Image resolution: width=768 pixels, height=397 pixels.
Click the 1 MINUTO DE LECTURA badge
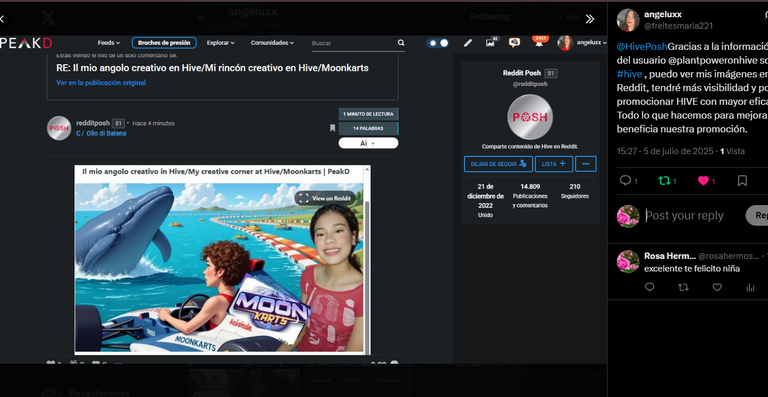[368, 114]
